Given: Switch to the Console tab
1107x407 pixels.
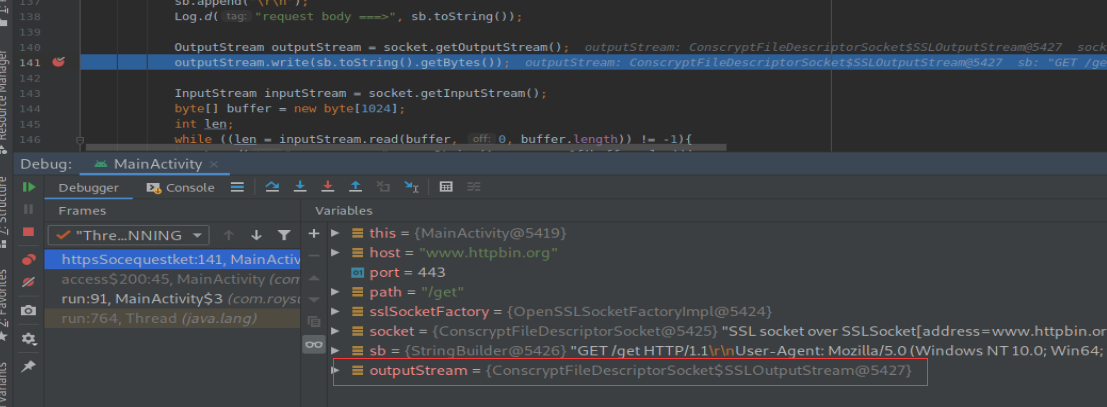Looking at the screenshot, I should 180,187.
